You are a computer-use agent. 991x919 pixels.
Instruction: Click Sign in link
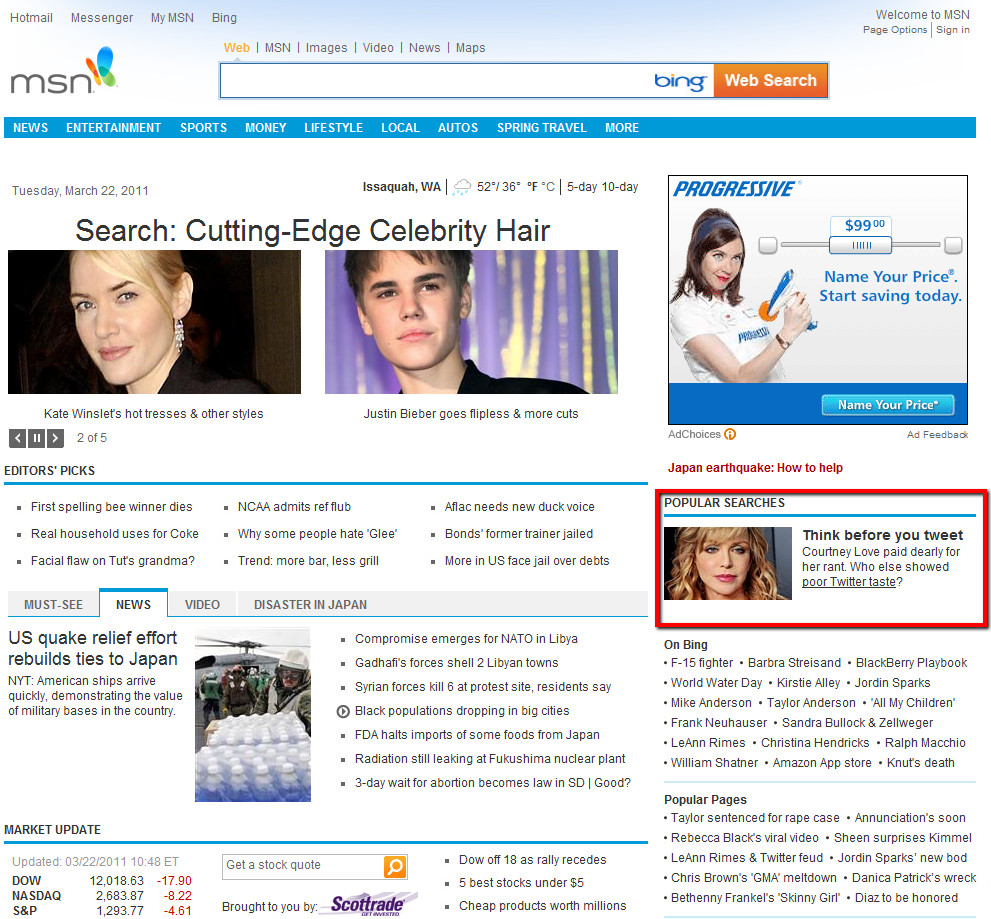pos(952,30)
